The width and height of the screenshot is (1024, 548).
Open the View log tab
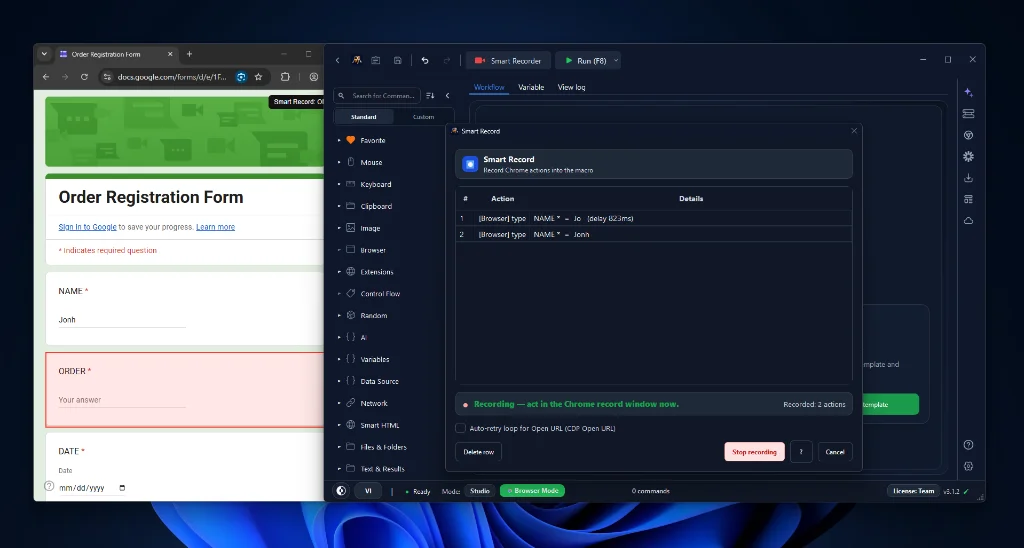tap(571, 87)
